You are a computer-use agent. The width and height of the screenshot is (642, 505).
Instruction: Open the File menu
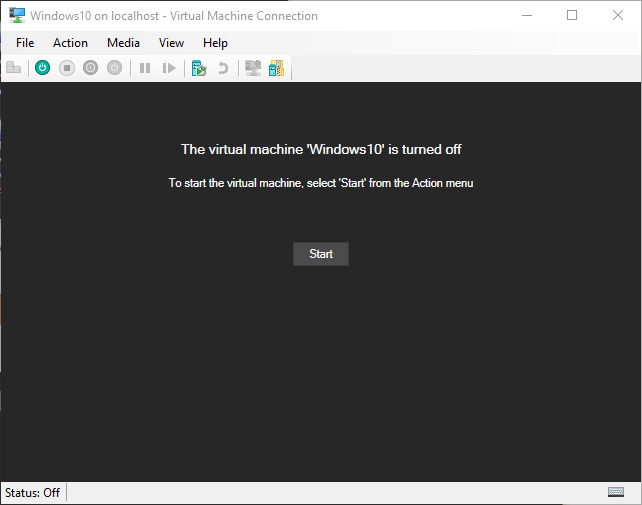click(25, 43)
